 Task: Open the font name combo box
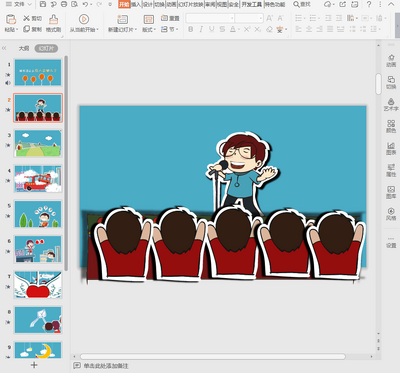click(x=210, y=18)
